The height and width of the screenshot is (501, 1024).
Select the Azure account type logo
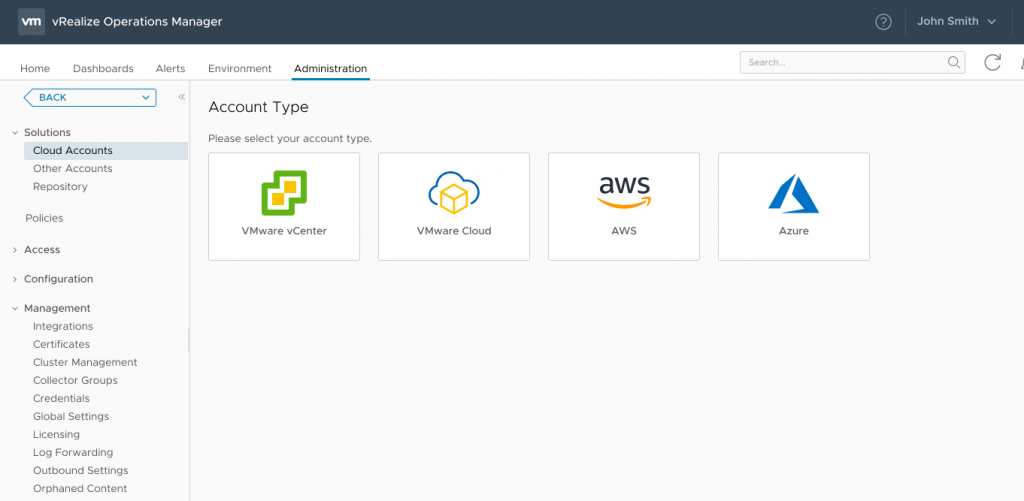(x=793, y=193)
